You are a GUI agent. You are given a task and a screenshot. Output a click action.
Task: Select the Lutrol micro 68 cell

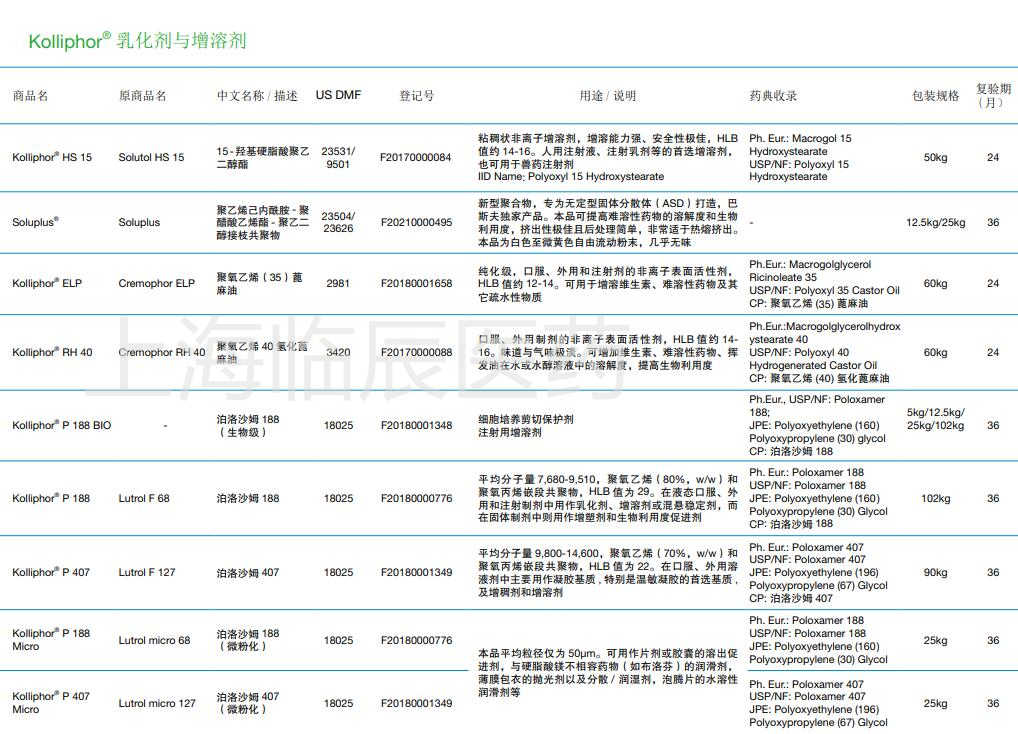coord(154,641)
